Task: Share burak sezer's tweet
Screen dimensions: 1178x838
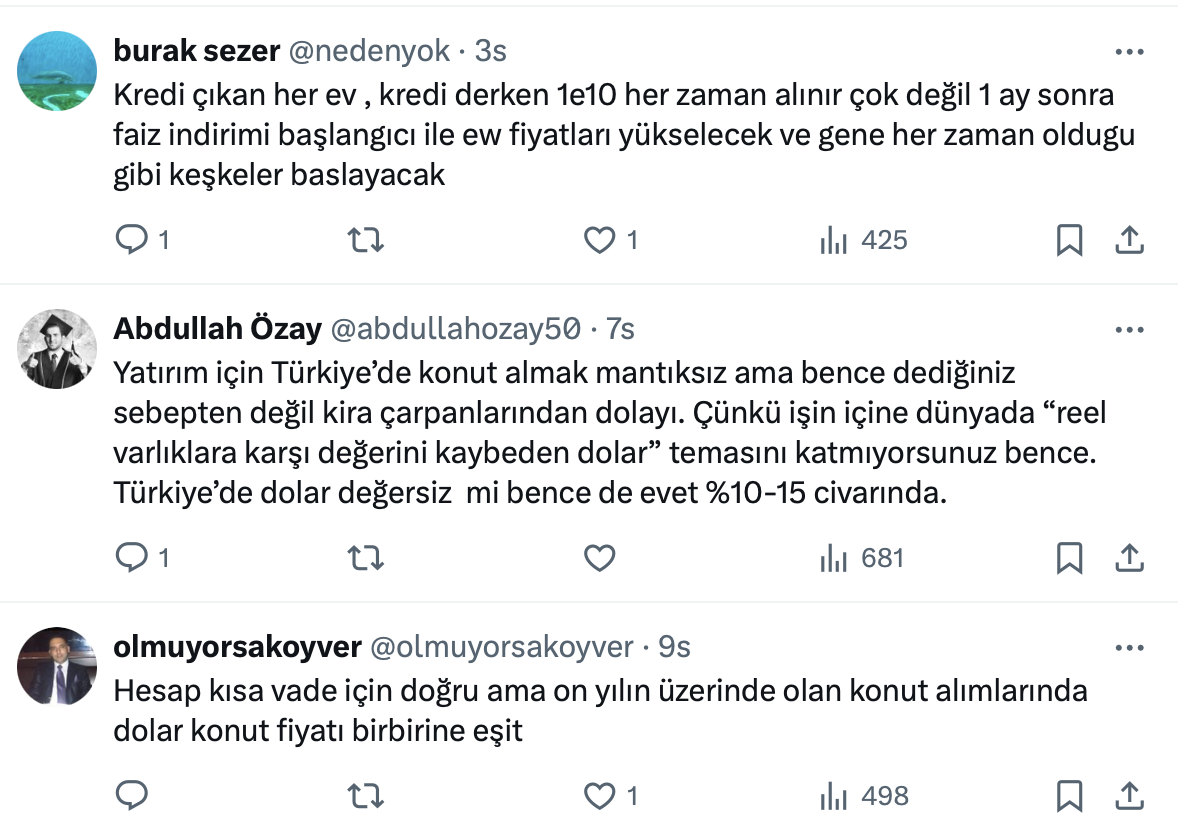Action: 1129,240
